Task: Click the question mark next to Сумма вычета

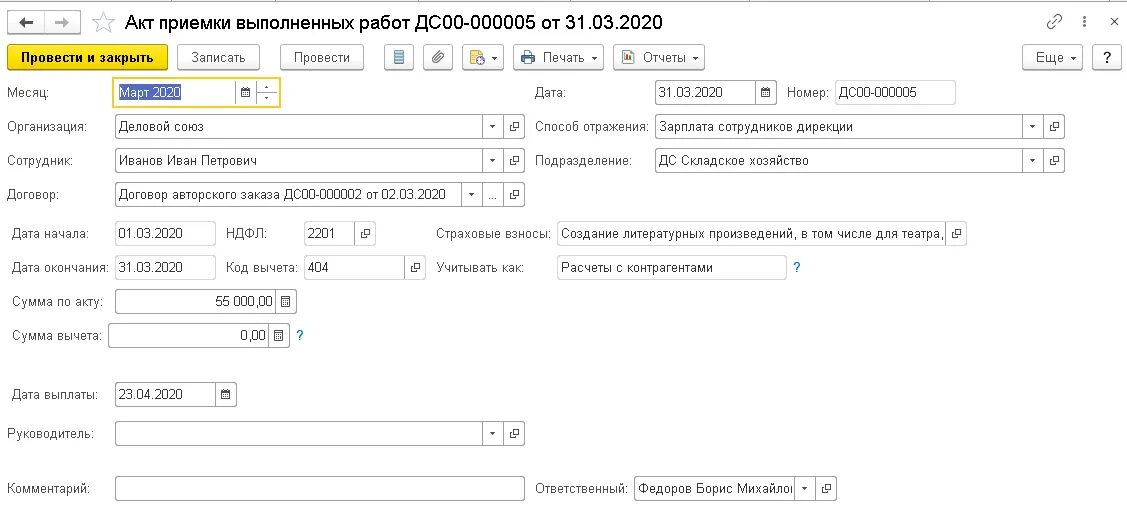Action: (300, 336)
